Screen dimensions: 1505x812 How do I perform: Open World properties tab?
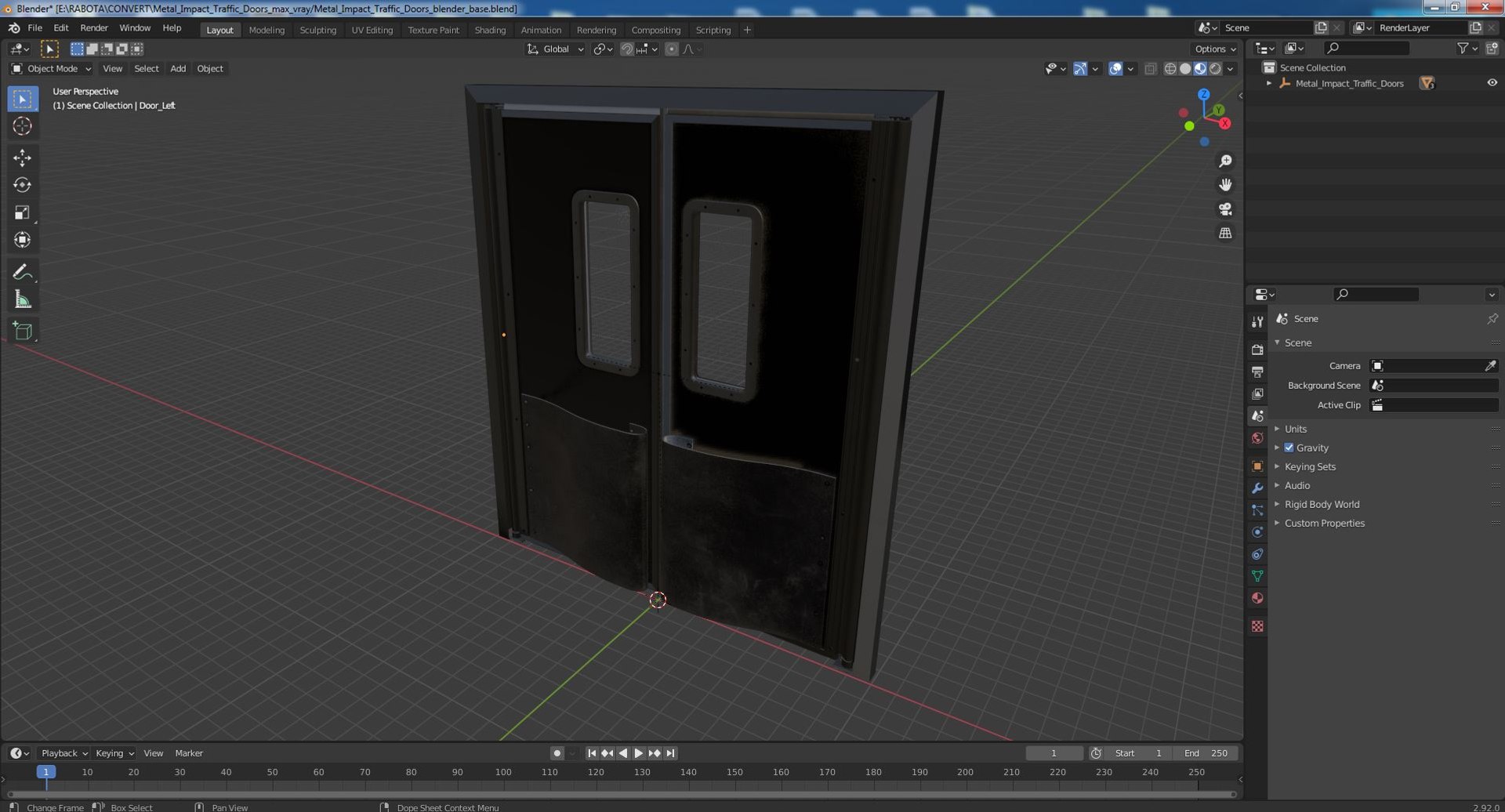coord(1257,438)
